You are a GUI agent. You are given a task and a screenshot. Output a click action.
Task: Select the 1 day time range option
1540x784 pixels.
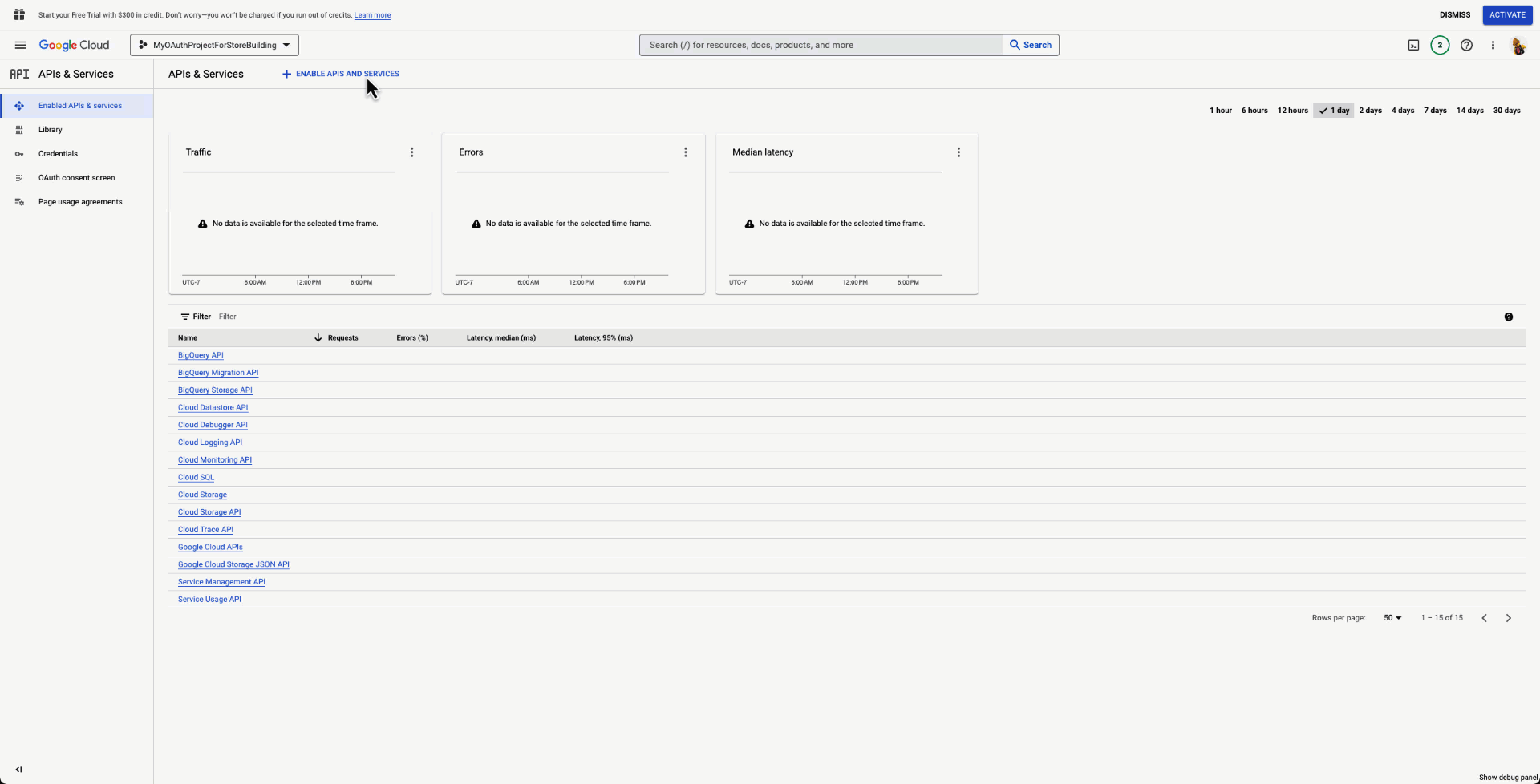click(x=1333, y=110)
